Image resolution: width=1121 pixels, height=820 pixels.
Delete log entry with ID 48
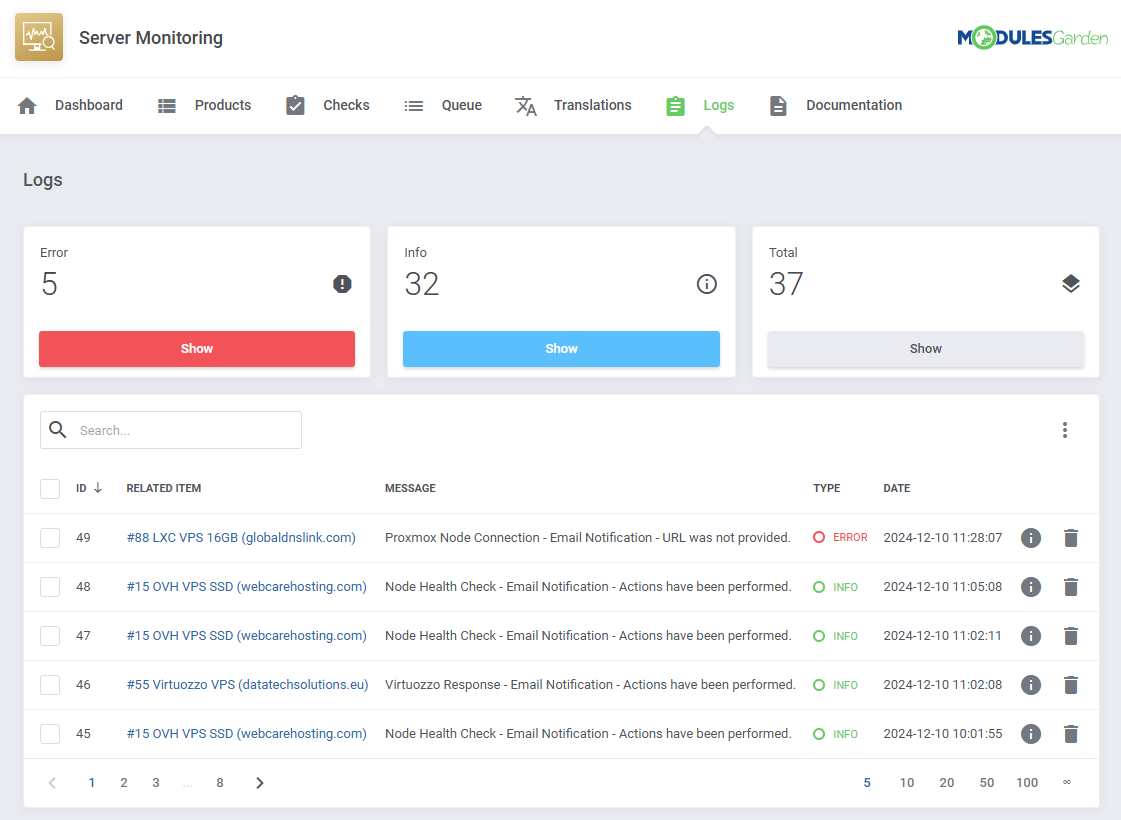[1070, 587]
